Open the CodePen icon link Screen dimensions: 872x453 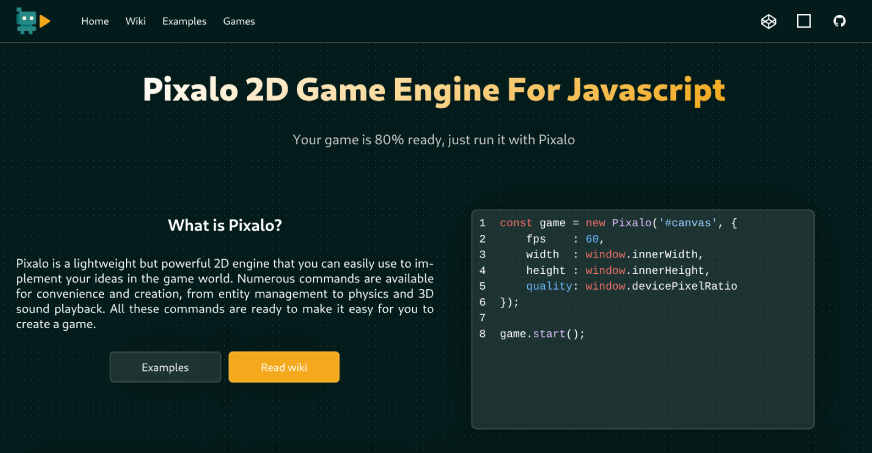pos(769,21)
